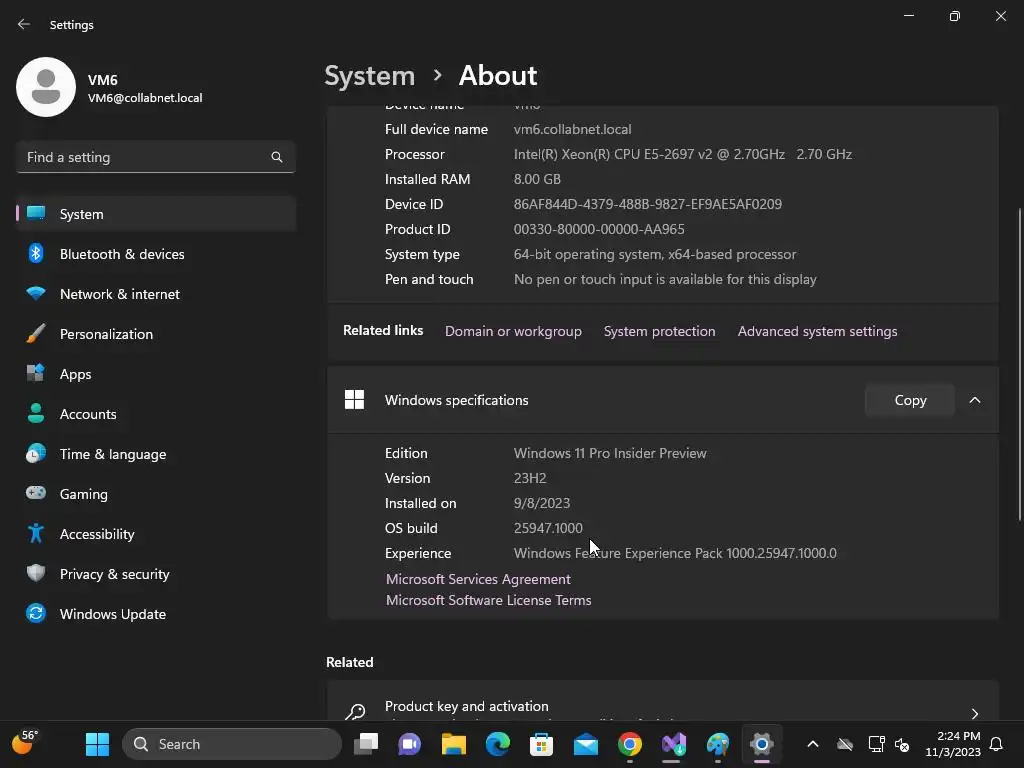The height and width of the screenshot is (768, 1024).
Task: Click the taskbar Search box
Action: [232, 744]
